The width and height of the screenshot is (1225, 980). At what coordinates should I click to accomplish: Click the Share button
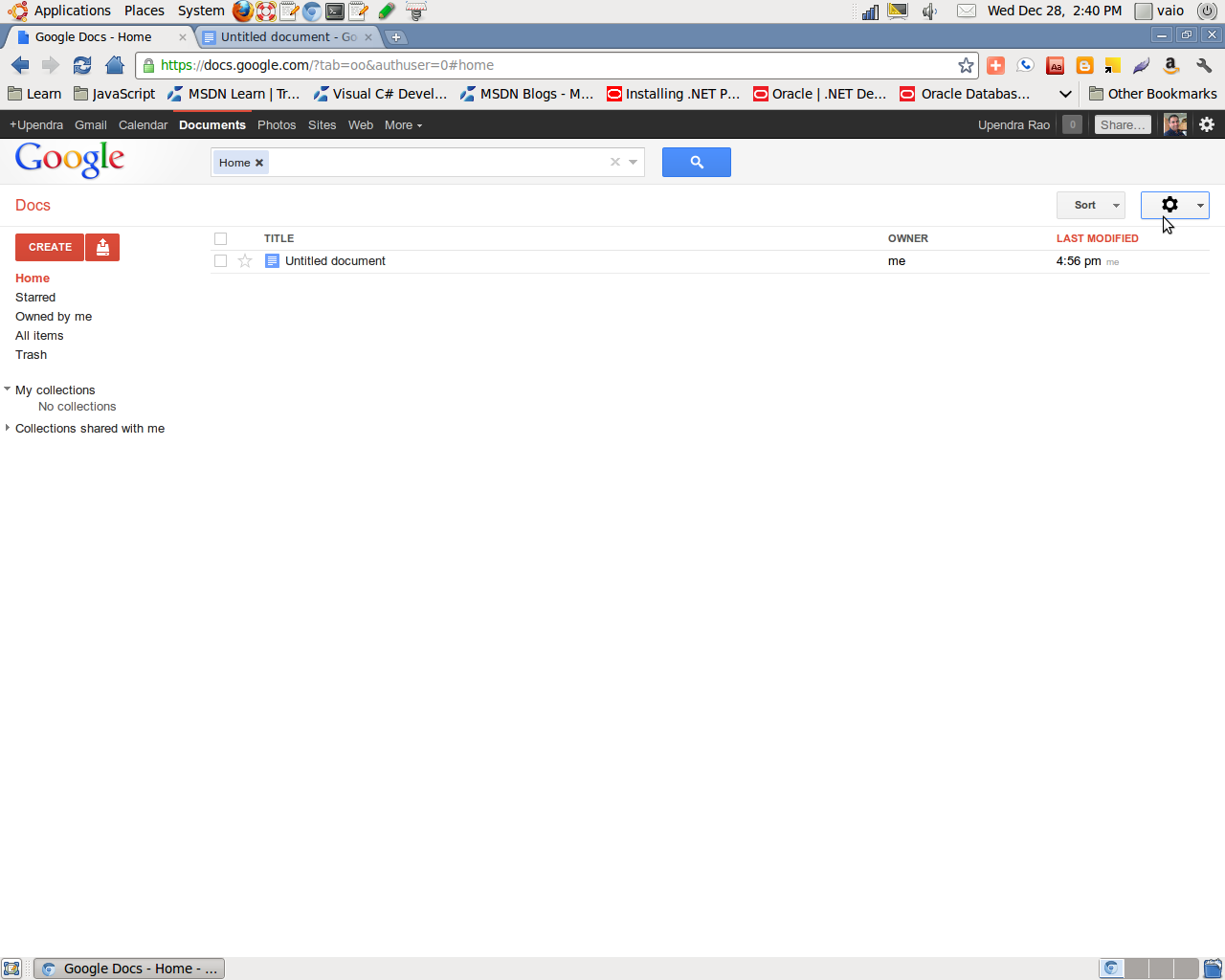(1123, 125)
